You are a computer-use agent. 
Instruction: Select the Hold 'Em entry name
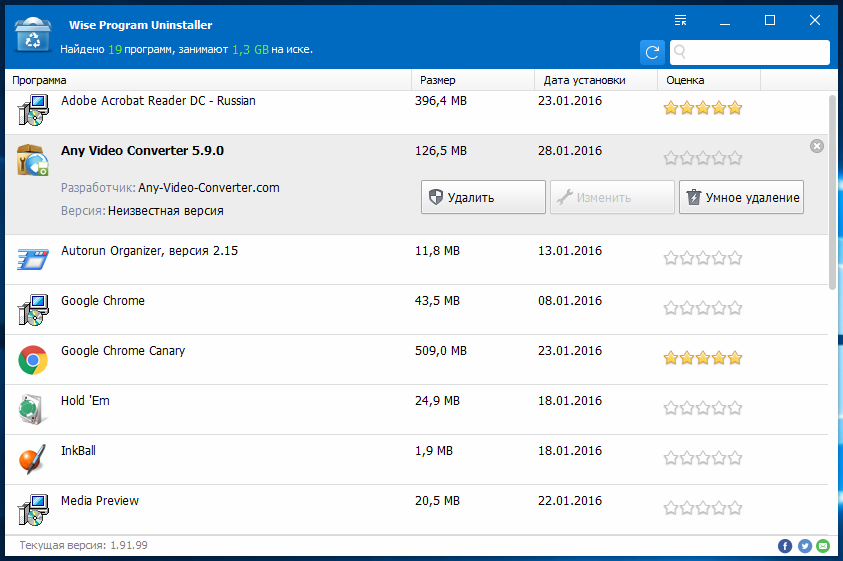tap(85, 401)
